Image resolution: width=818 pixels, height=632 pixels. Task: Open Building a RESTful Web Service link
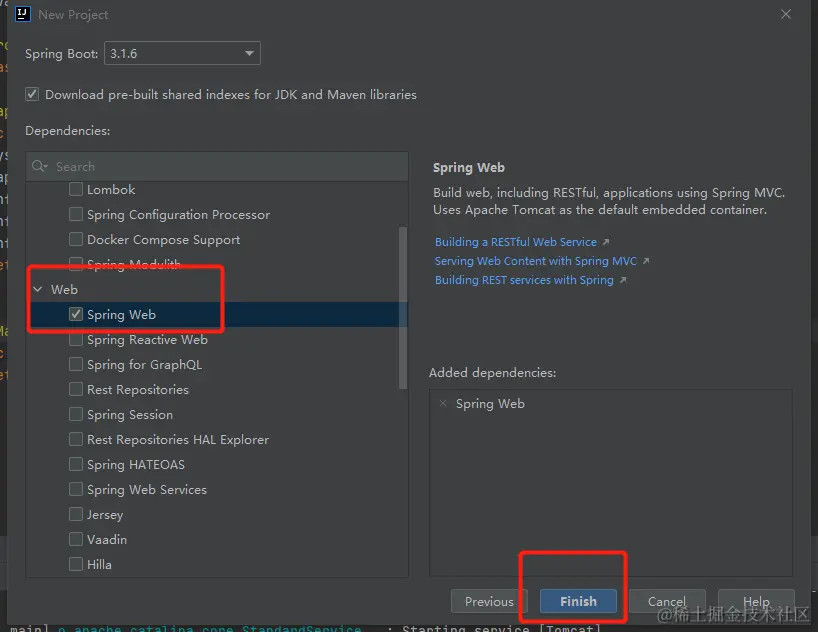pyautogui.click(x=515, y=242)
